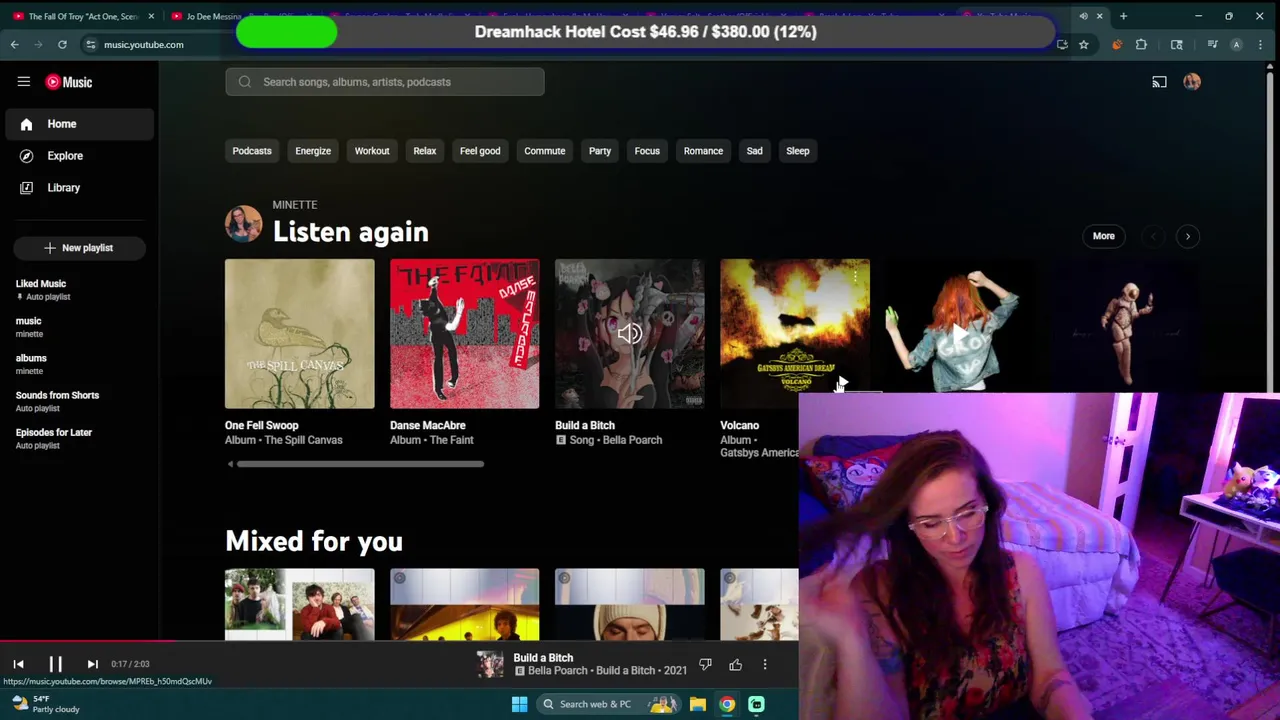The width and height of the screenshot is (1280, 720).
Task: Select the Romance chip
Action: [703, 151]
